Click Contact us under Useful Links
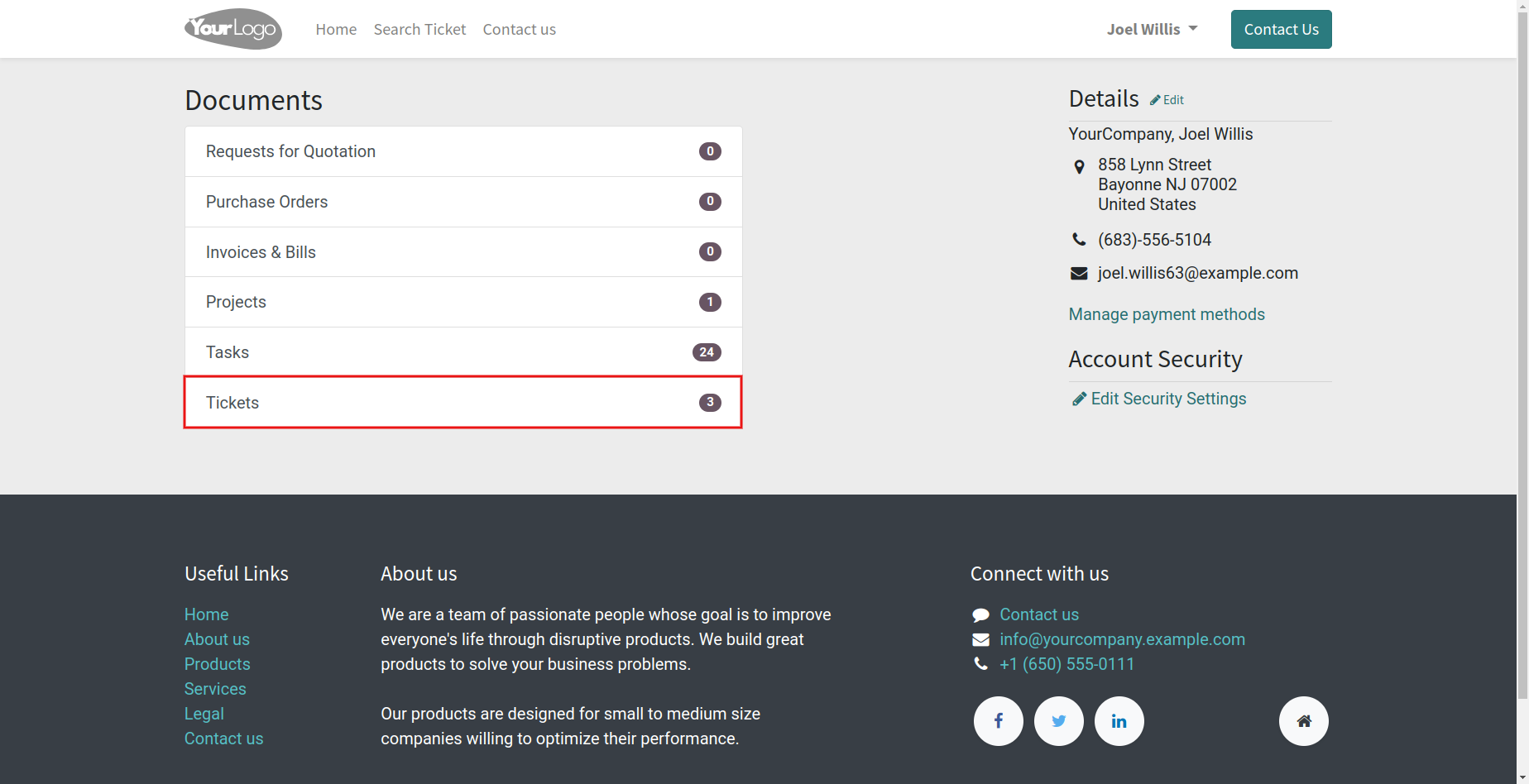The image size is (1529, 784). coord(224,739)
